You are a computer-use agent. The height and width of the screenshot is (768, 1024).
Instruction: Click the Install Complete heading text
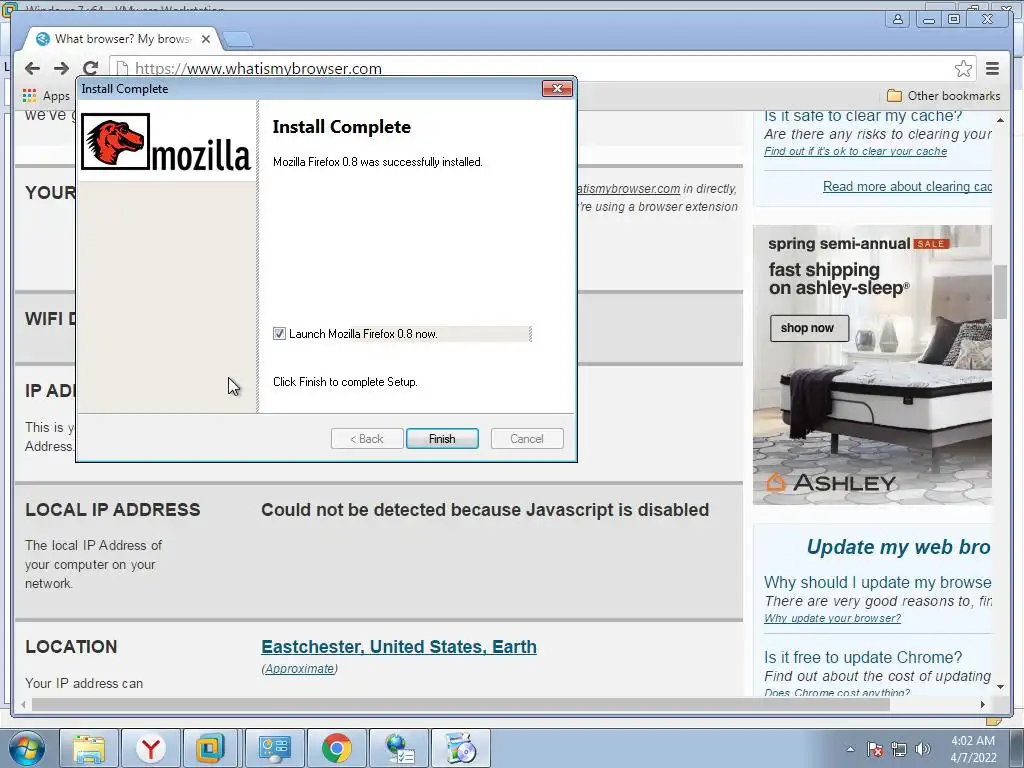[x=342, y=127]
